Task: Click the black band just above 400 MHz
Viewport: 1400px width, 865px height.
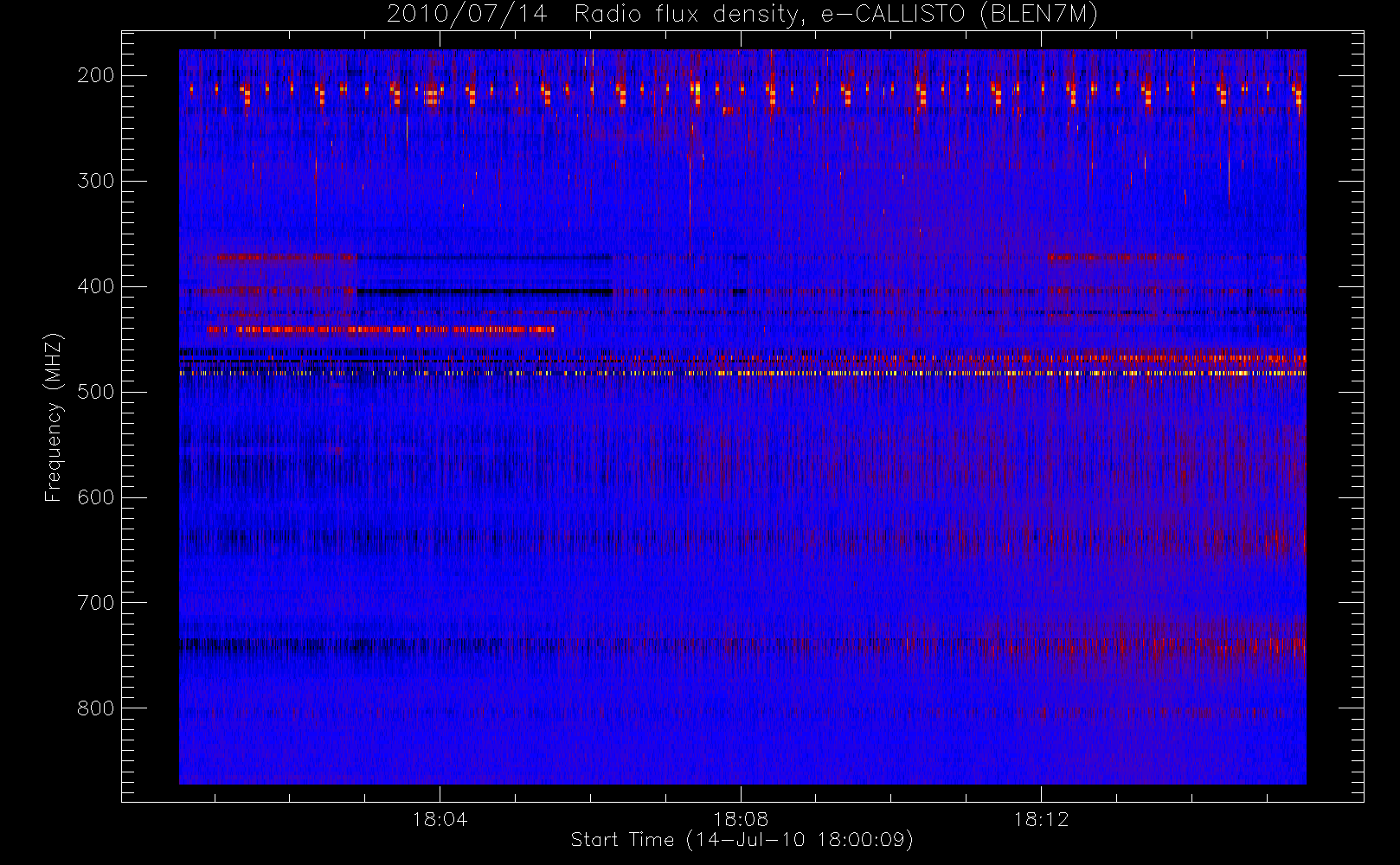Action: [485, 292]
